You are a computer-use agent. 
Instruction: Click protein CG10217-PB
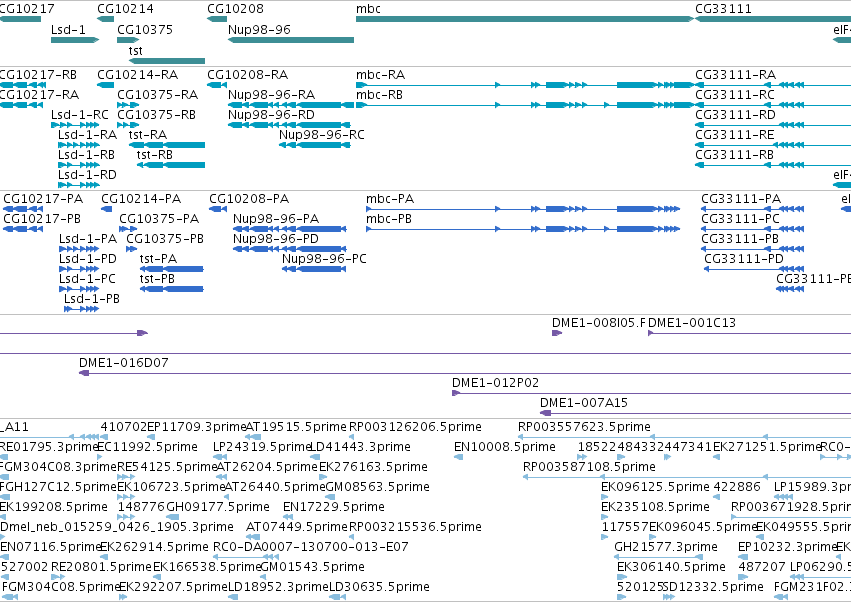point(23,229)
